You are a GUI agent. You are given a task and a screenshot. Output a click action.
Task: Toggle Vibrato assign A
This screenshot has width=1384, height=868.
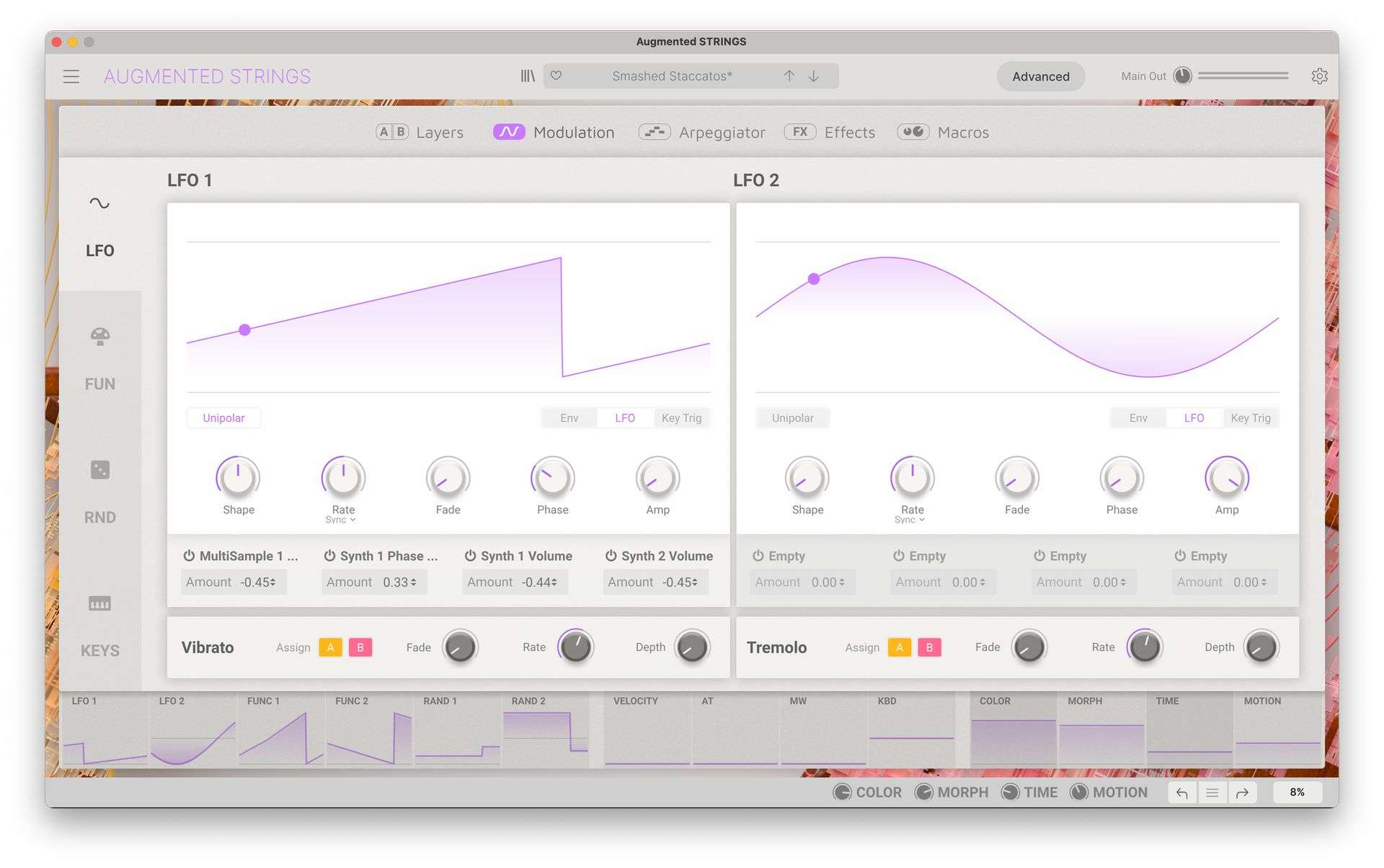pos(330,647)
